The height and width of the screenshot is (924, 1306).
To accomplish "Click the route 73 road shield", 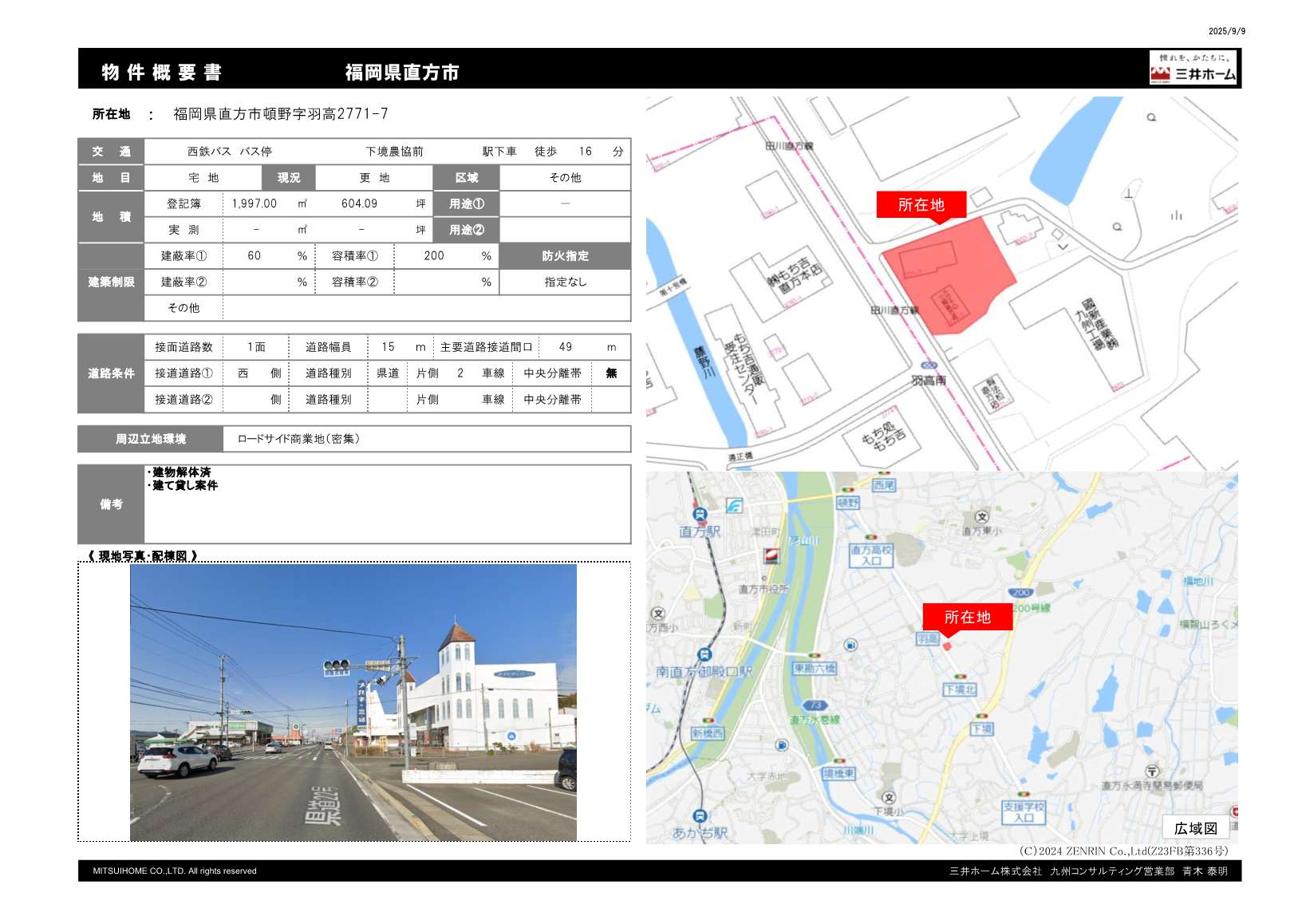I will (815, 705).
